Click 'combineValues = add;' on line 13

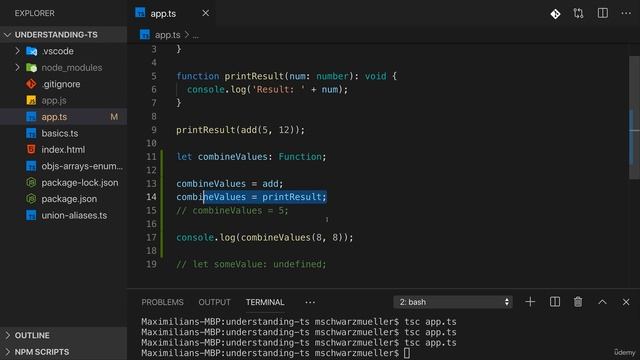pos(230,184)
